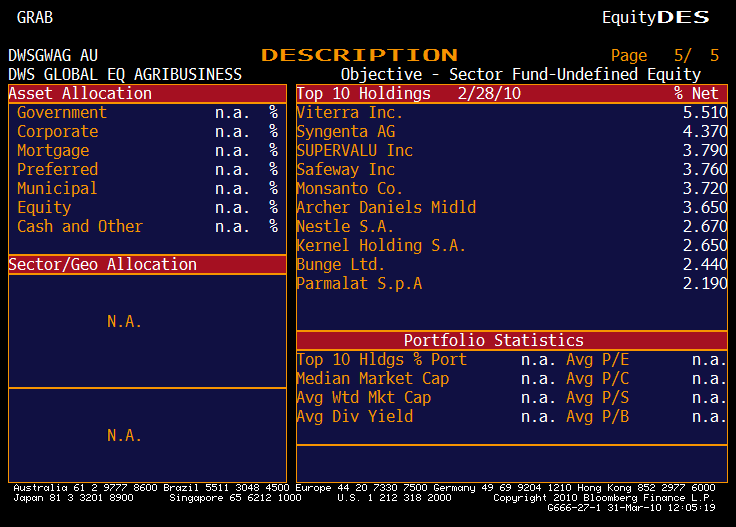The width and height of the screenshot is (736, 527).
Task: Click the Preferred allocation row
Action: (147, 169)
